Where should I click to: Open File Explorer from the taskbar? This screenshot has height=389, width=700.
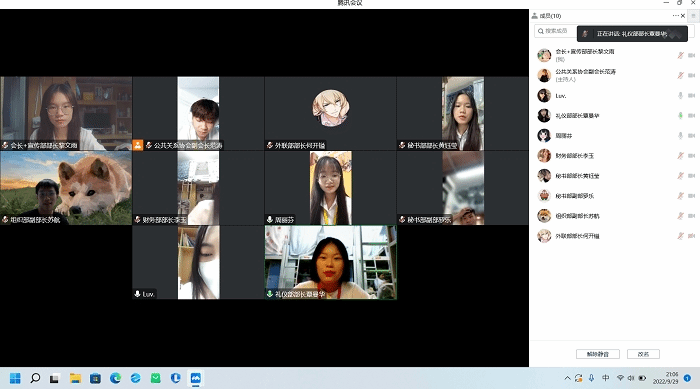click(75, 378)
